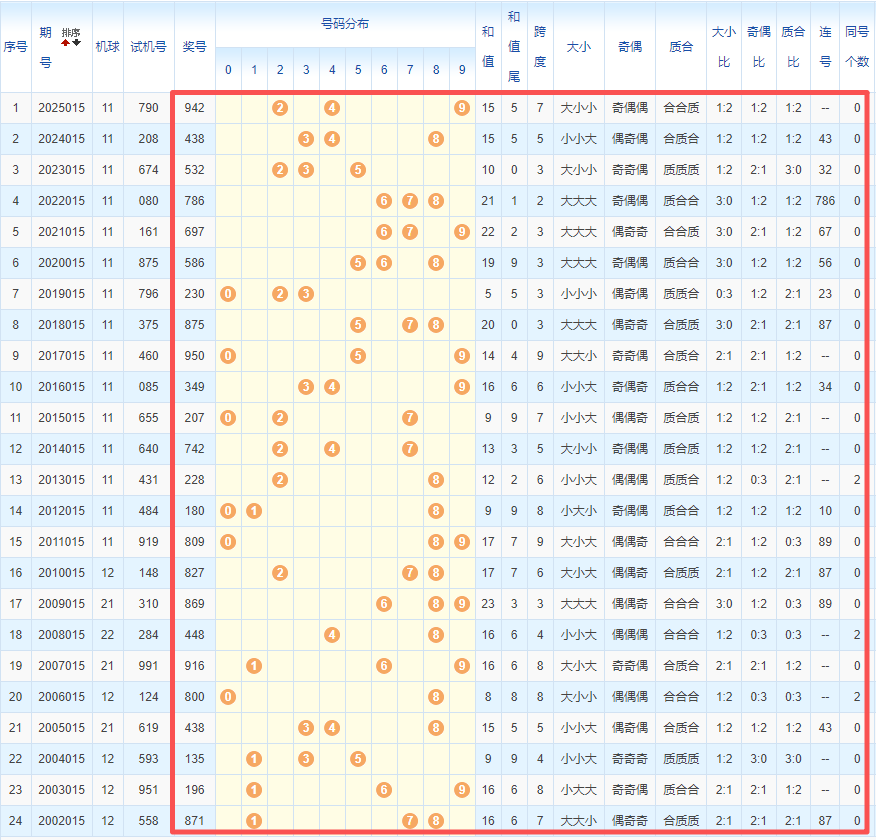The height and width of the screenshot is (840, 876).
Task: Select the 奖号 column header
Action: (x=194, y=46)
